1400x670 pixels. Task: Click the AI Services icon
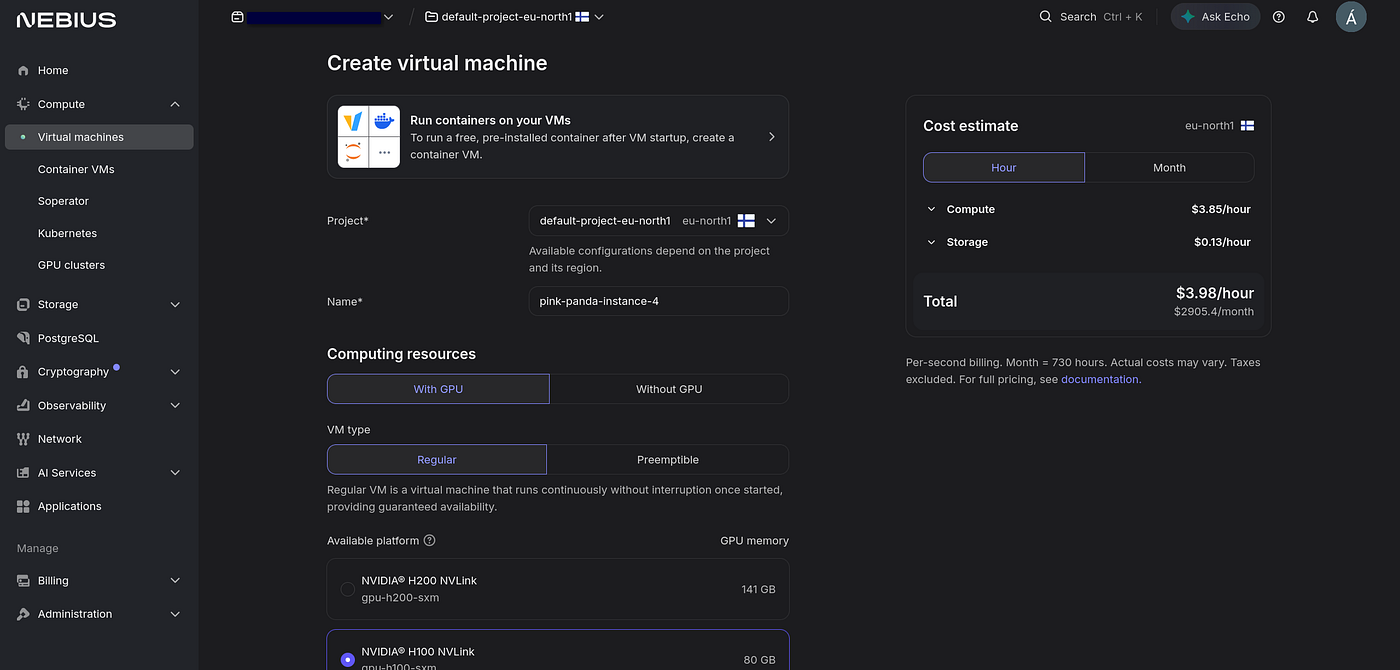pos(23,473)
